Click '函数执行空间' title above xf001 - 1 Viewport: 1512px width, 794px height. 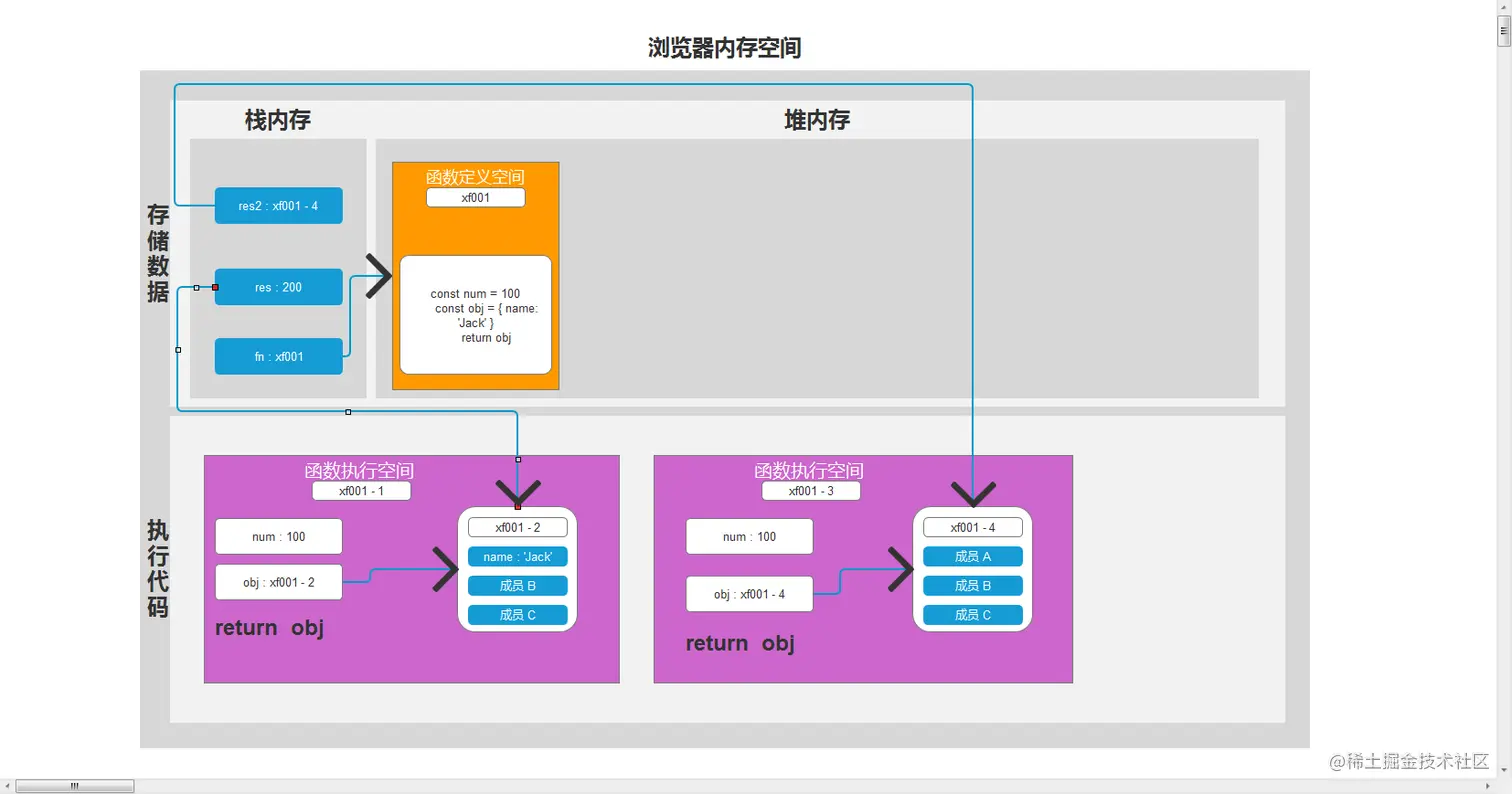pyautogui.click(x=359, y=471)
